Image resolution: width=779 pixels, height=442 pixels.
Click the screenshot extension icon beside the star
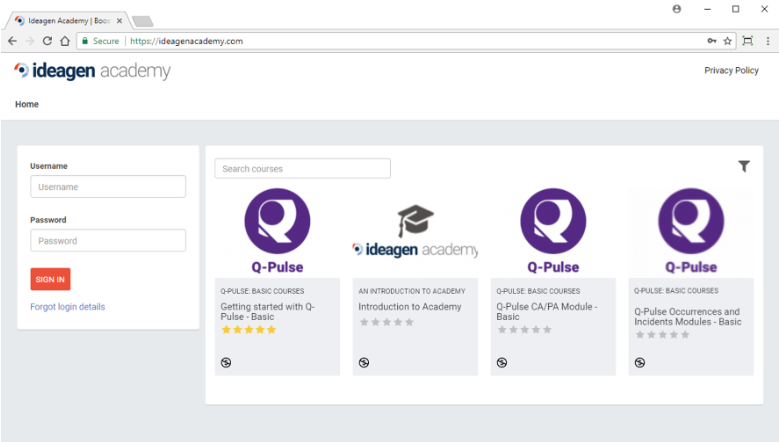click(x=747, y=41)
